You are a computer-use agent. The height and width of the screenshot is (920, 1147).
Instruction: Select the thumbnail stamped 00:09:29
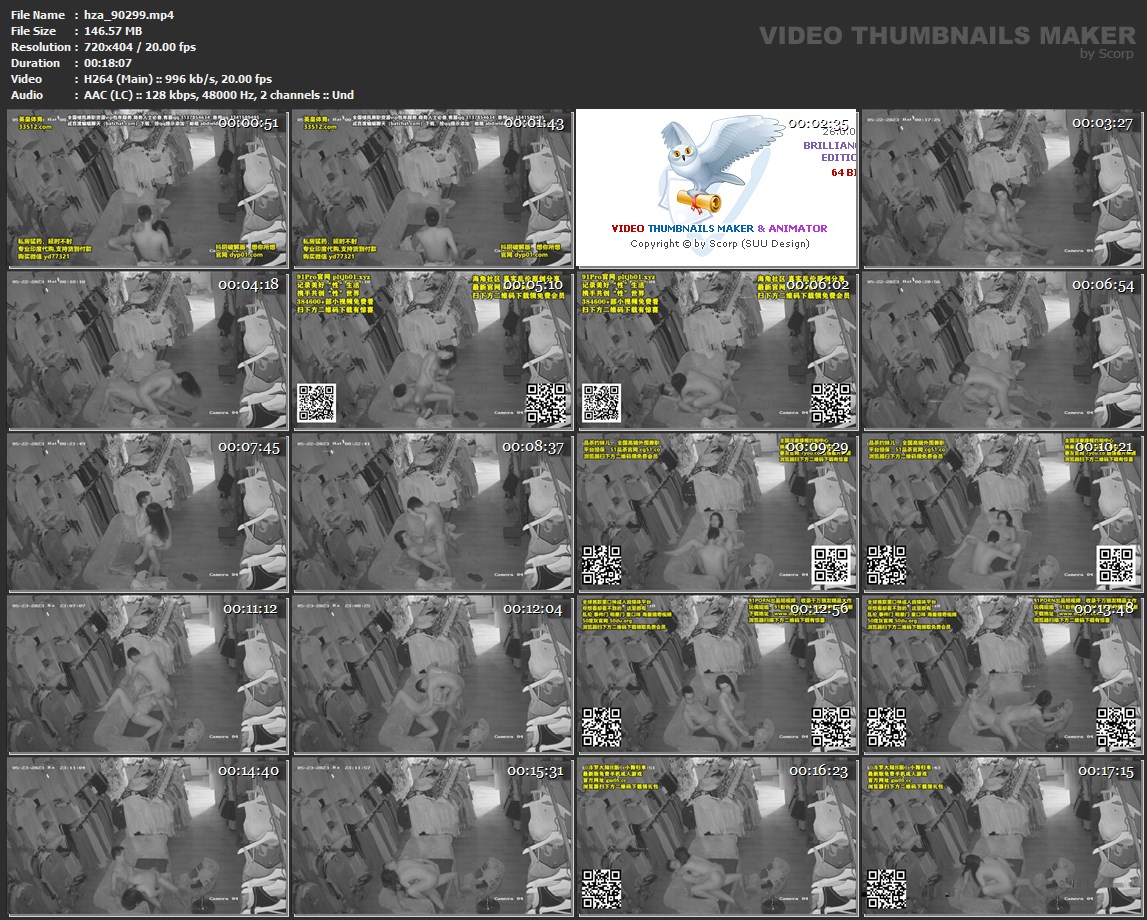(716, 513)
